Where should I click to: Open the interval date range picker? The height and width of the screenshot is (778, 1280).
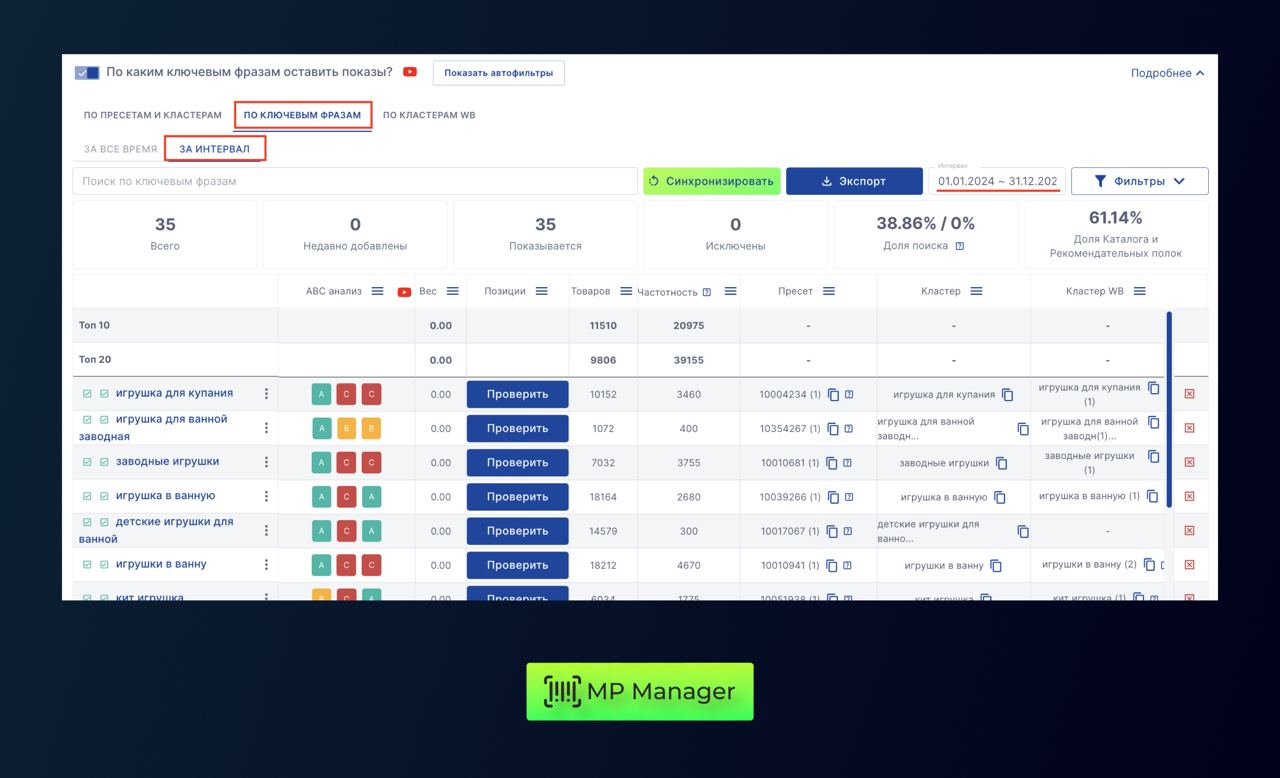[x=996, y=181]
